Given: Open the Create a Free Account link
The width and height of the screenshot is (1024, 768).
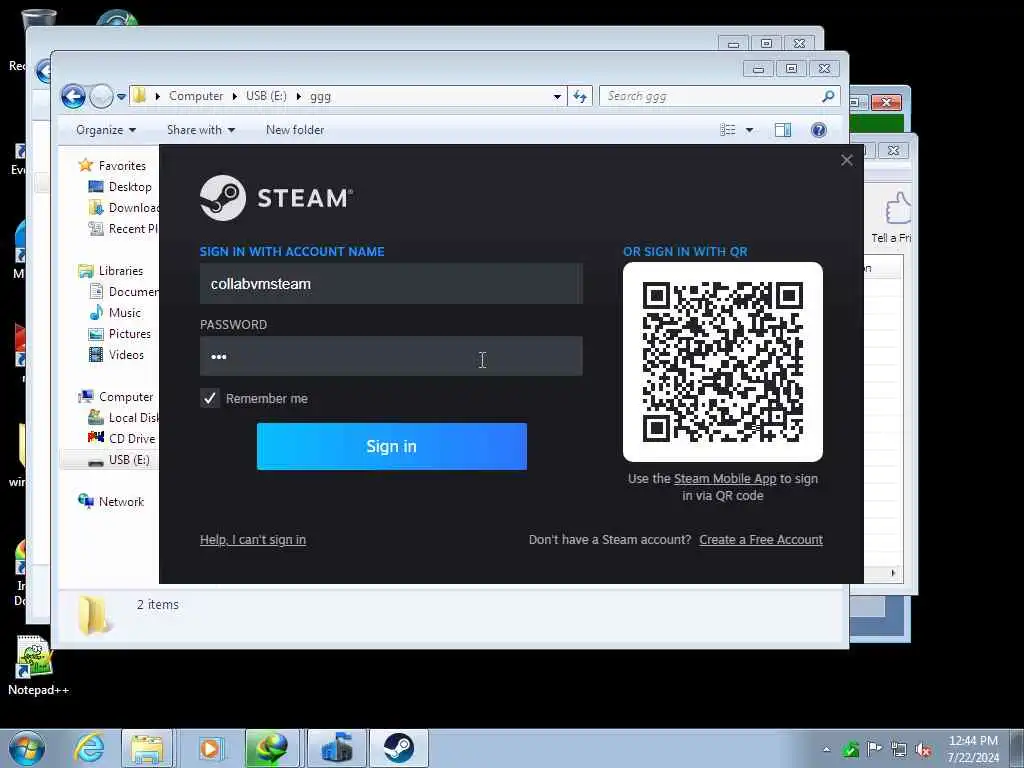Looking at the screenshot, I should [x=761, y=539].
